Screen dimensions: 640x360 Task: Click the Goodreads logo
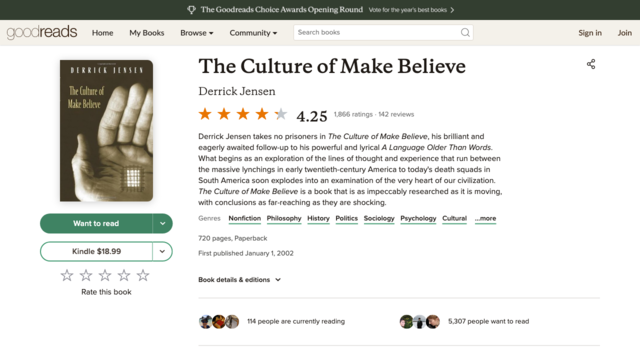click(x=42, y=32)
